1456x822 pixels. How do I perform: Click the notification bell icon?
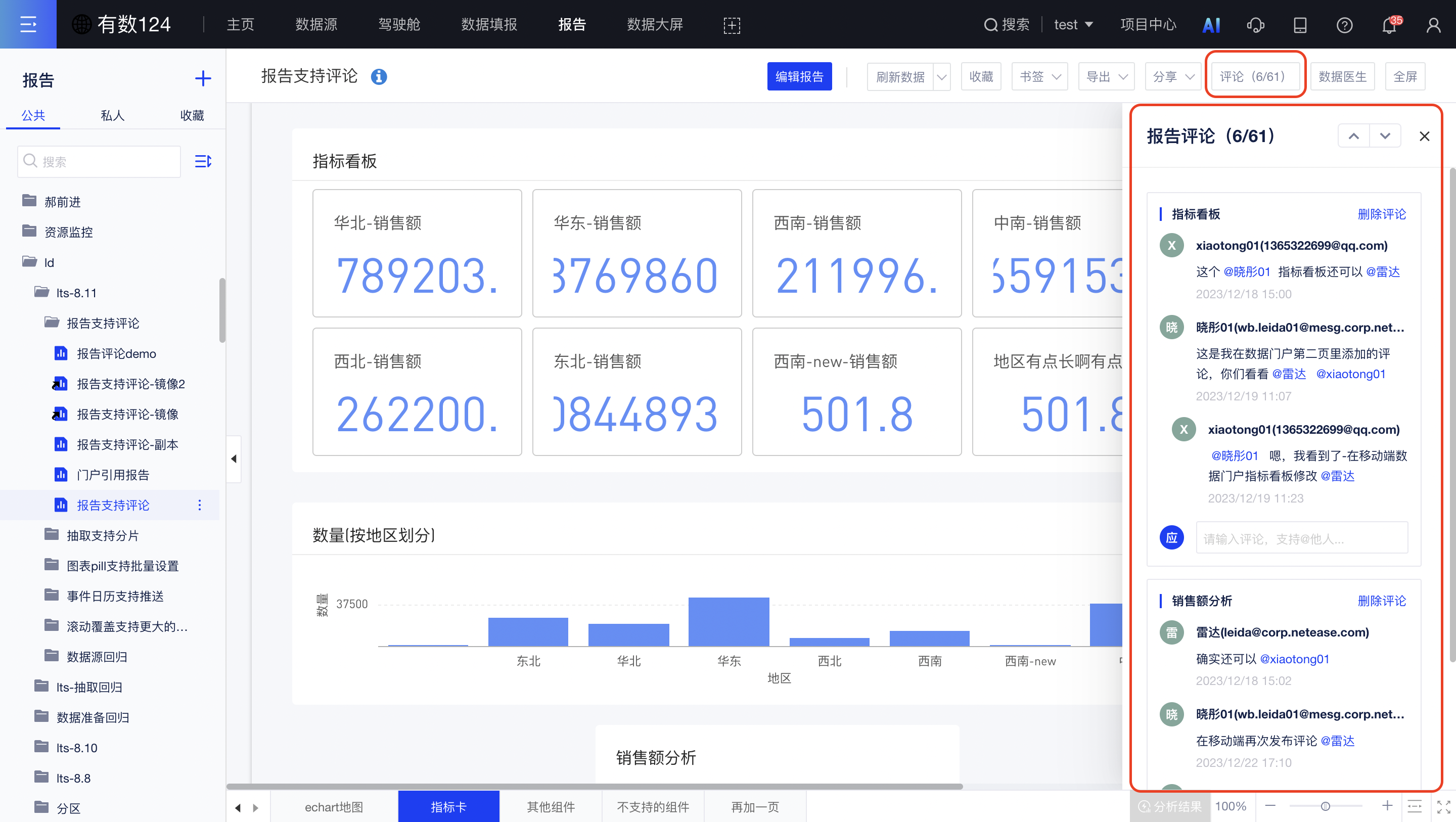[x=1389, y=25]
